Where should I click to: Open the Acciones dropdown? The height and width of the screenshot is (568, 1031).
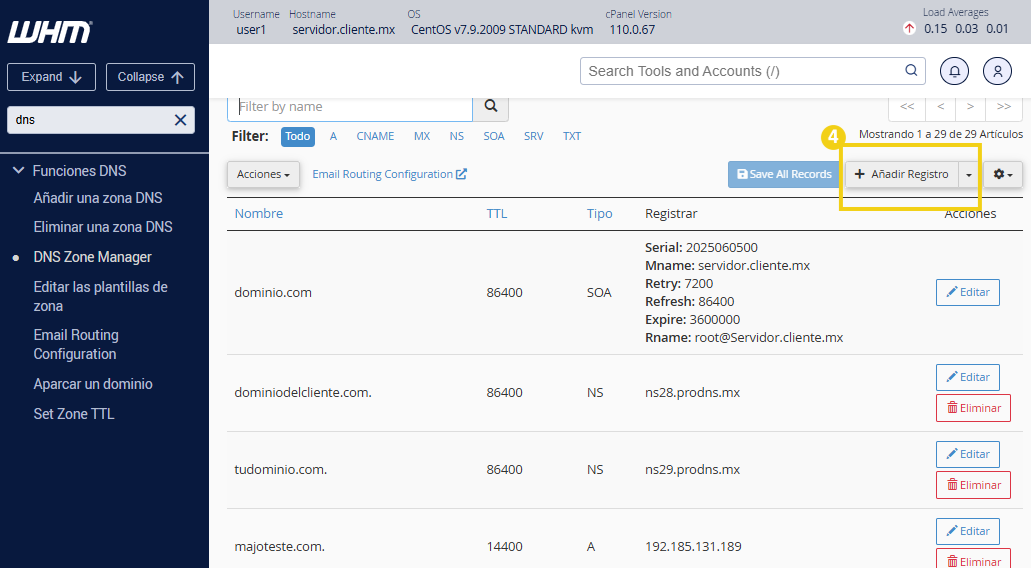(263, 174)
